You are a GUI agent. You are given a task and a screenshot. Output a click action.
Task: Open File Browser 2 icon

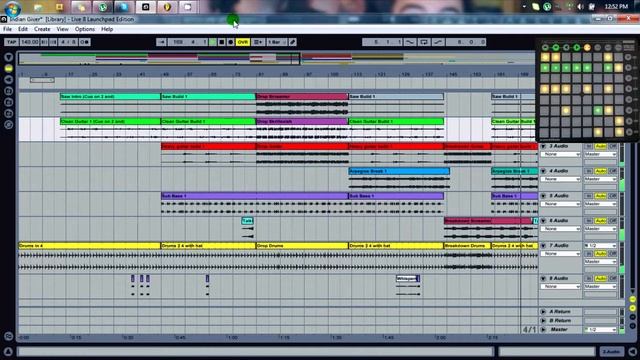[x=9, y=102]
